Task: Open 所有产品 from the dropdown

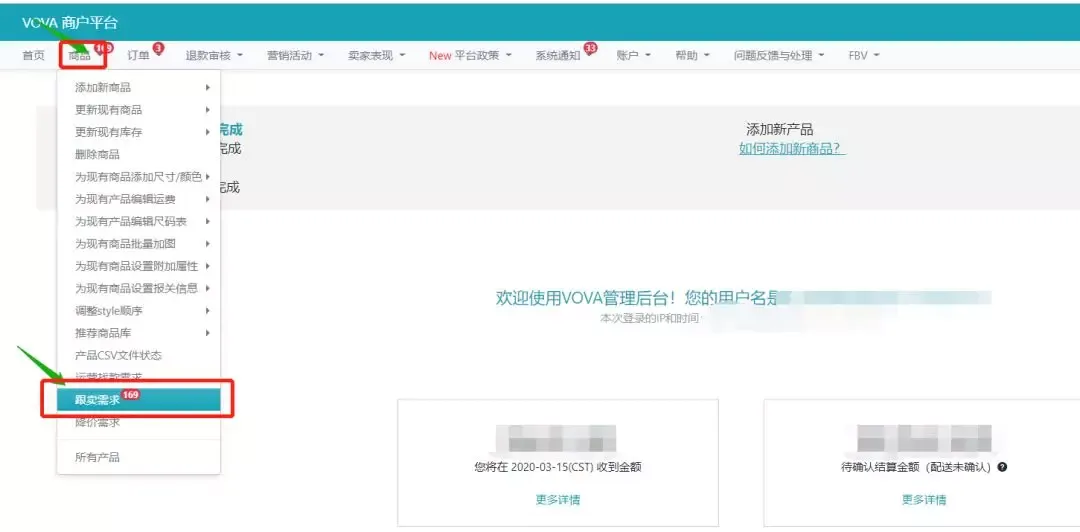Action: click(x=138, y=457)
